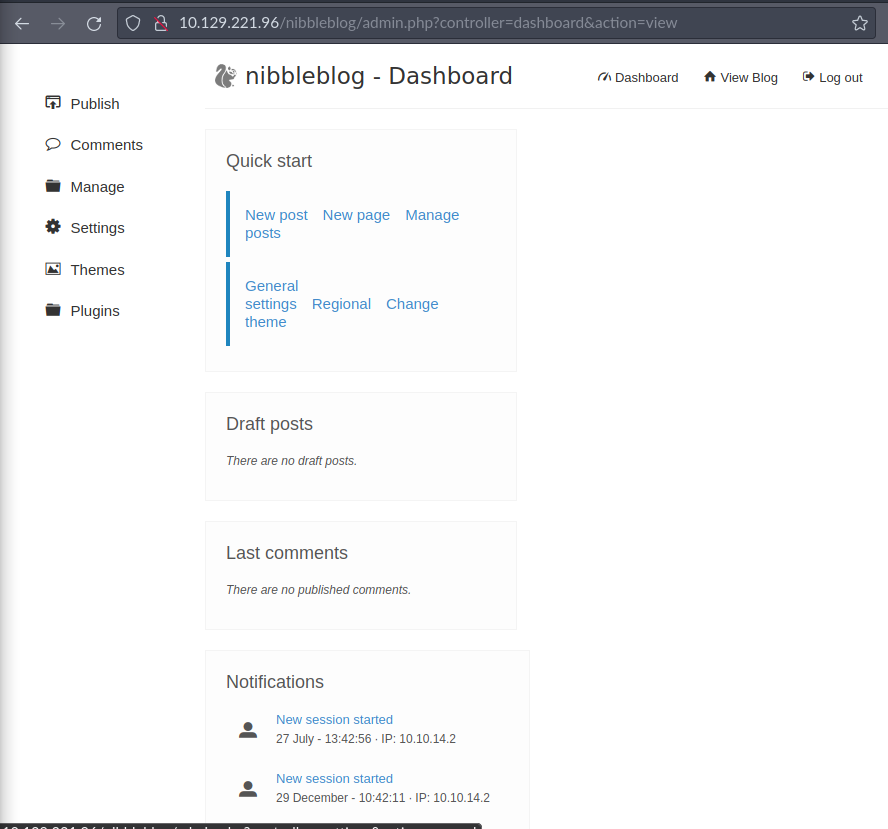Viewport: 888px width, 829px height.
Task: Open the shield tracking protection icon
Action: point(133,23)
